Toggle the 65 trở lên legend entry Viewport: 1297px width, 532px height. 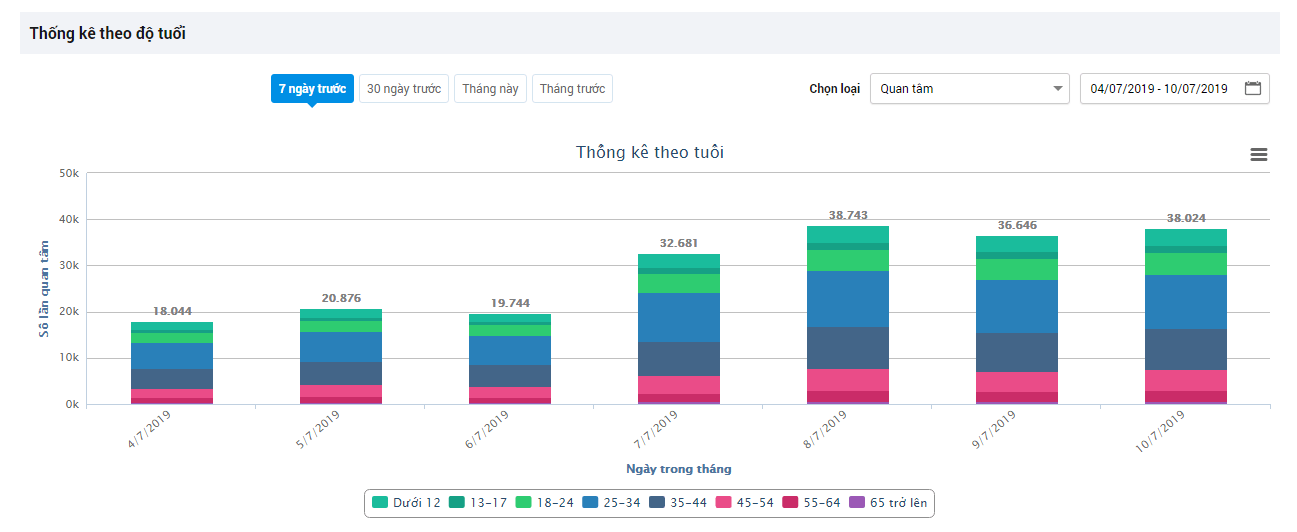888,503
